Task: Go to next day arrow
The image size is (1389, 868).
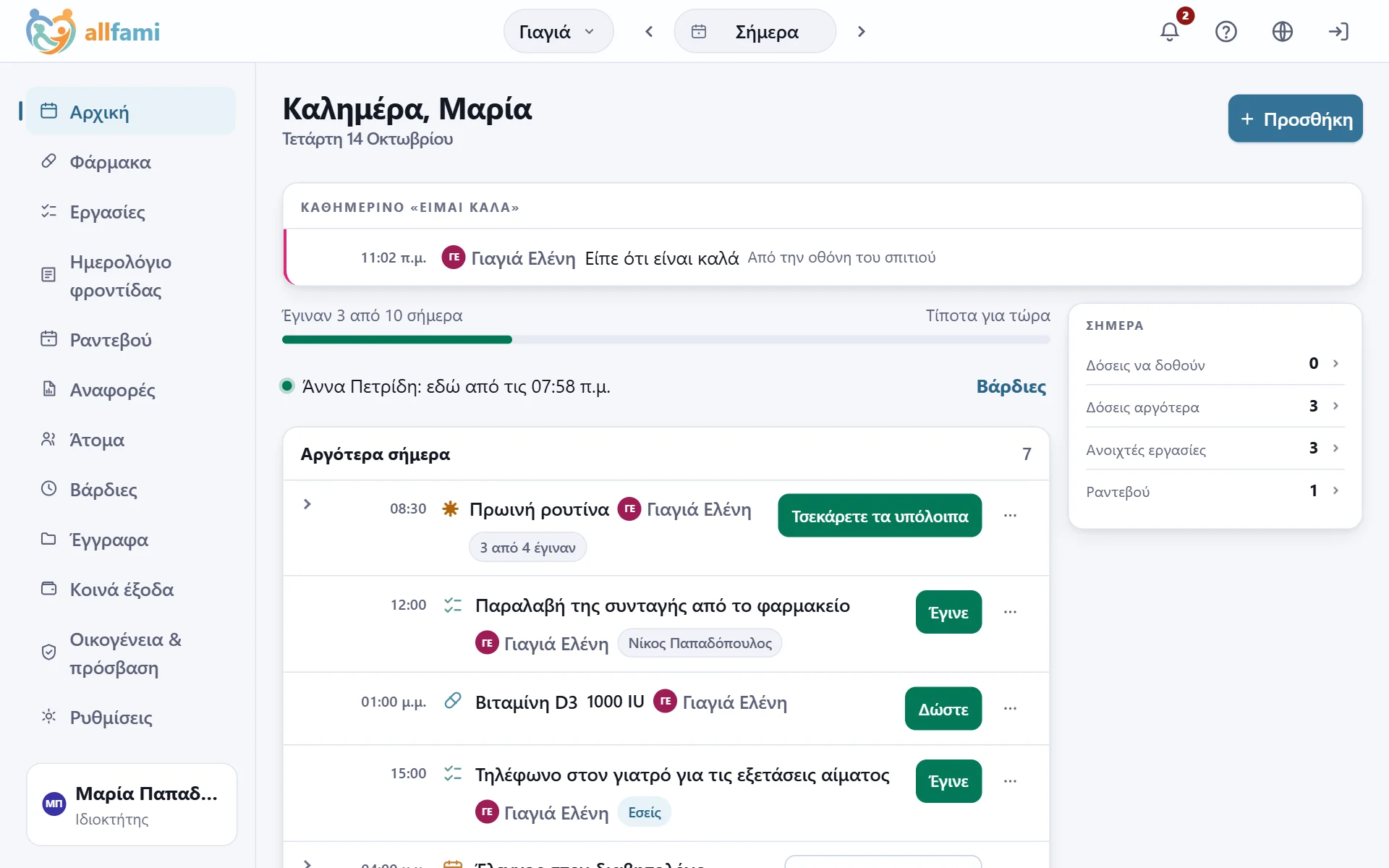Action: pos(861,31)
